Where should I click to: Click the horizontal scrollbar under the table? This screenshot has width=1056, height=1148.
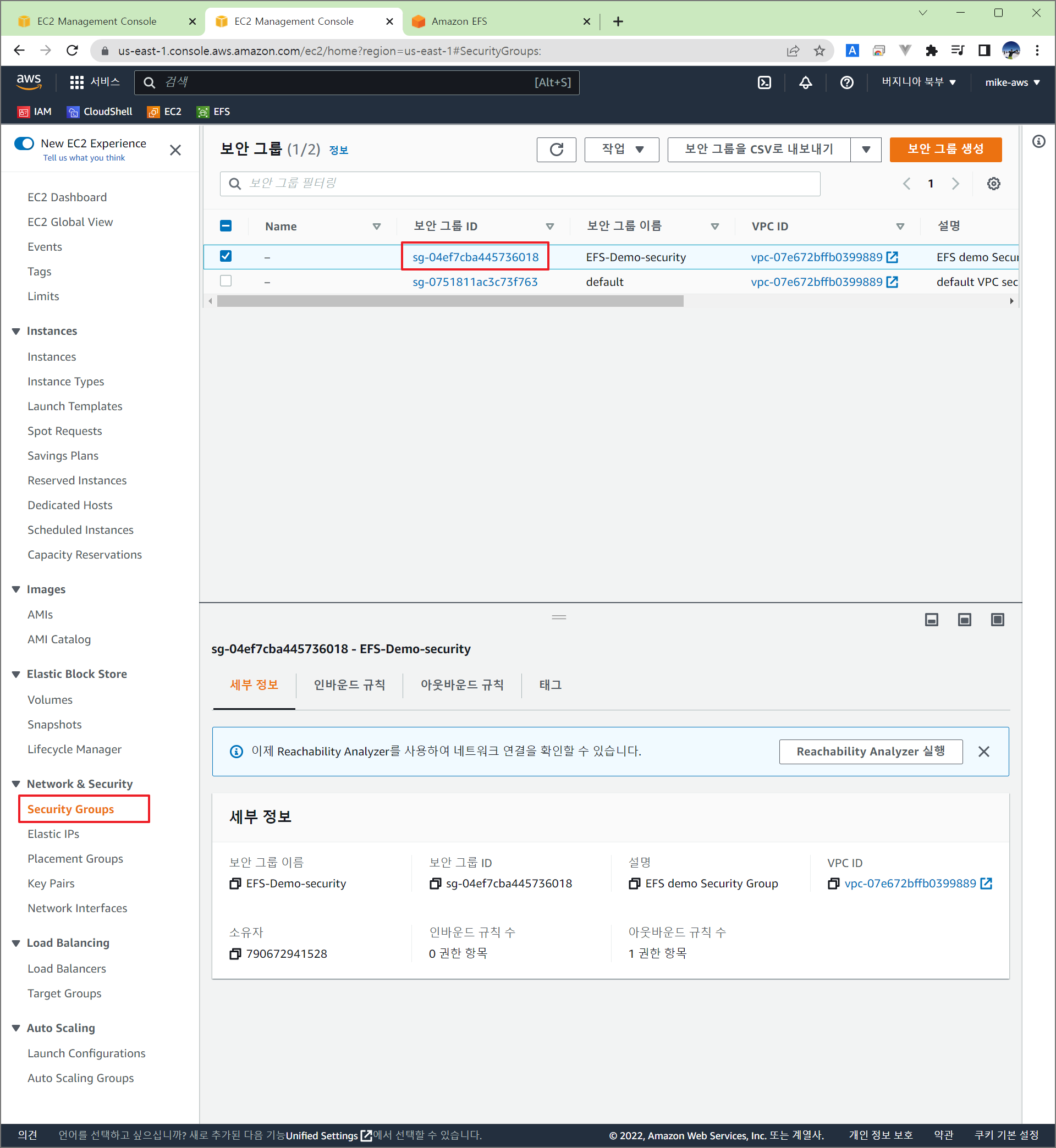pyautogui.click(x=450, y=301)
